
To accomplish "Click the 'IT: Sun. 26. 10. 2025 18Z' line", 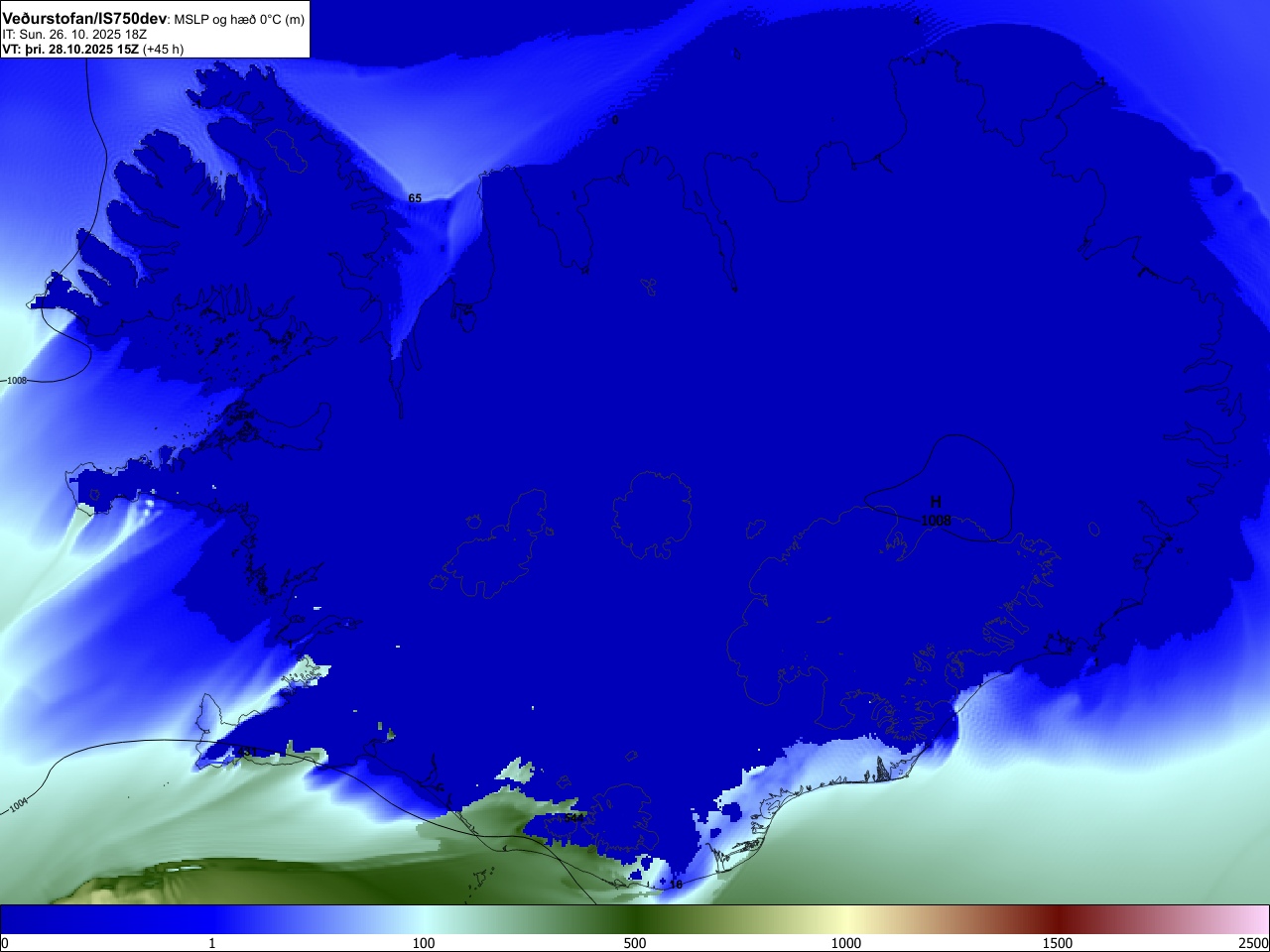I will 74,35.
